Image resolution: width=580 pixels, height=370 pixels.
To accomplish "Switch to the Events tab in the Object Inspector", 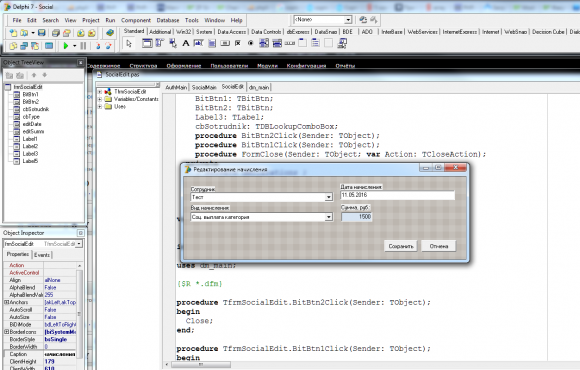I will (x=42, y=255).
